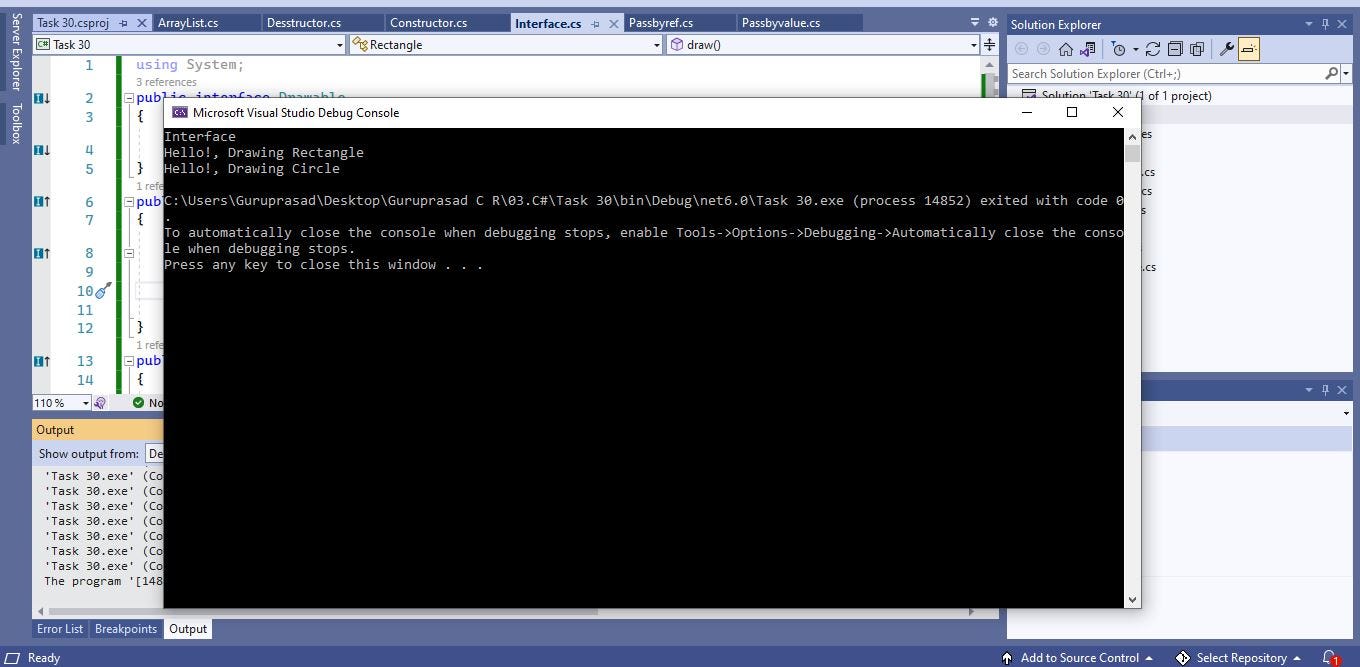Open Home view in Solution Explorer
Image resolution: width=1360 pixels, height=667 pixels.
(x=1066, y=49)
